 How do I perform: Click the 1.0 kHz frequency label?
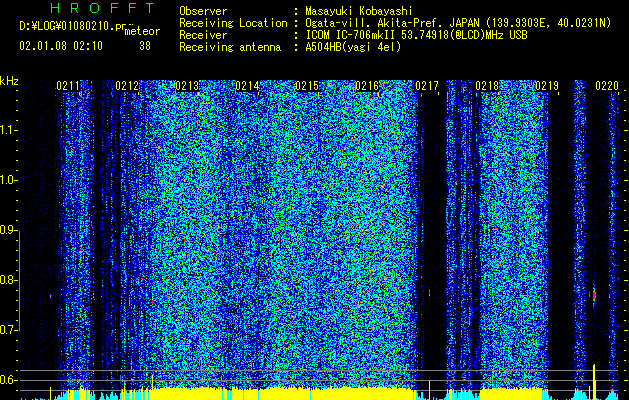tap(8, 181)
